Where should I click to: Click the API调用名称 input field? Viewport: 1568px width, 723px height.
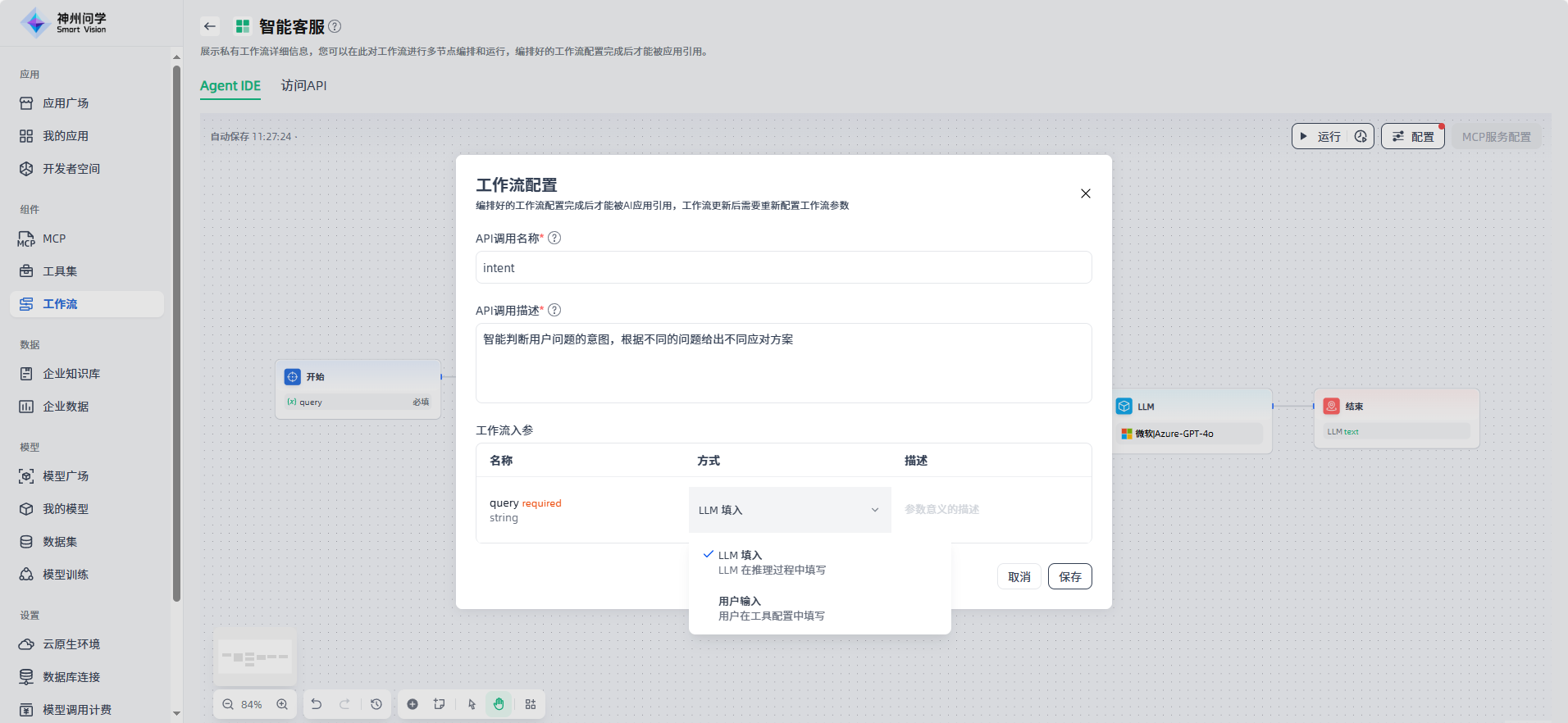(x=783, y=268)
